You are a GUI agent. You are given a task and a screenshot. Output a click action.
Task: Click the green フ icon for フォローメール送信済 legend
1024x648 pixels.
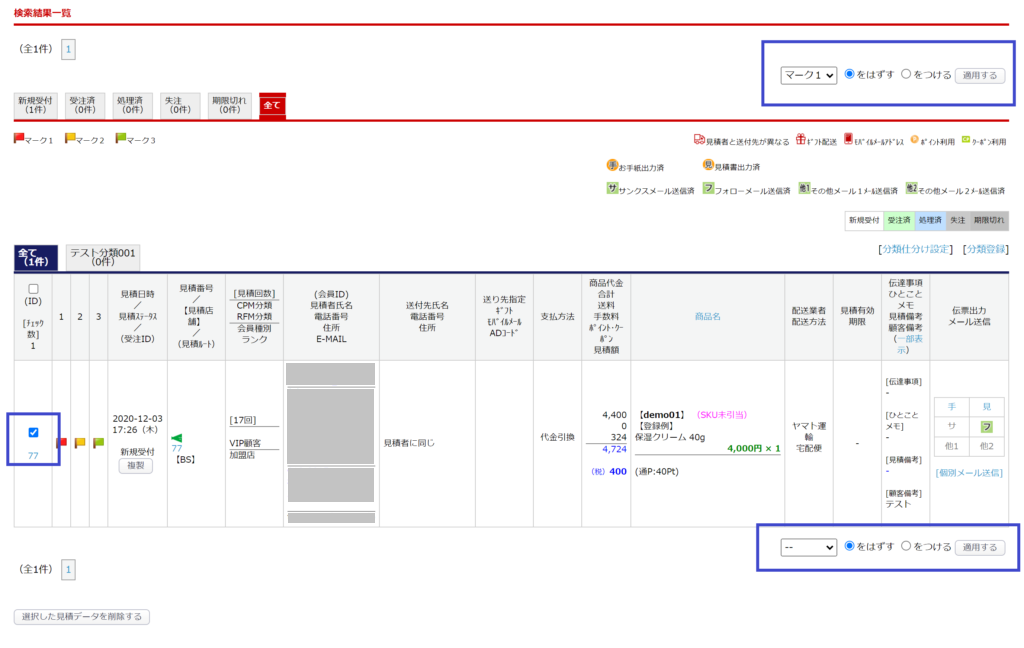(x=708, y=189)
